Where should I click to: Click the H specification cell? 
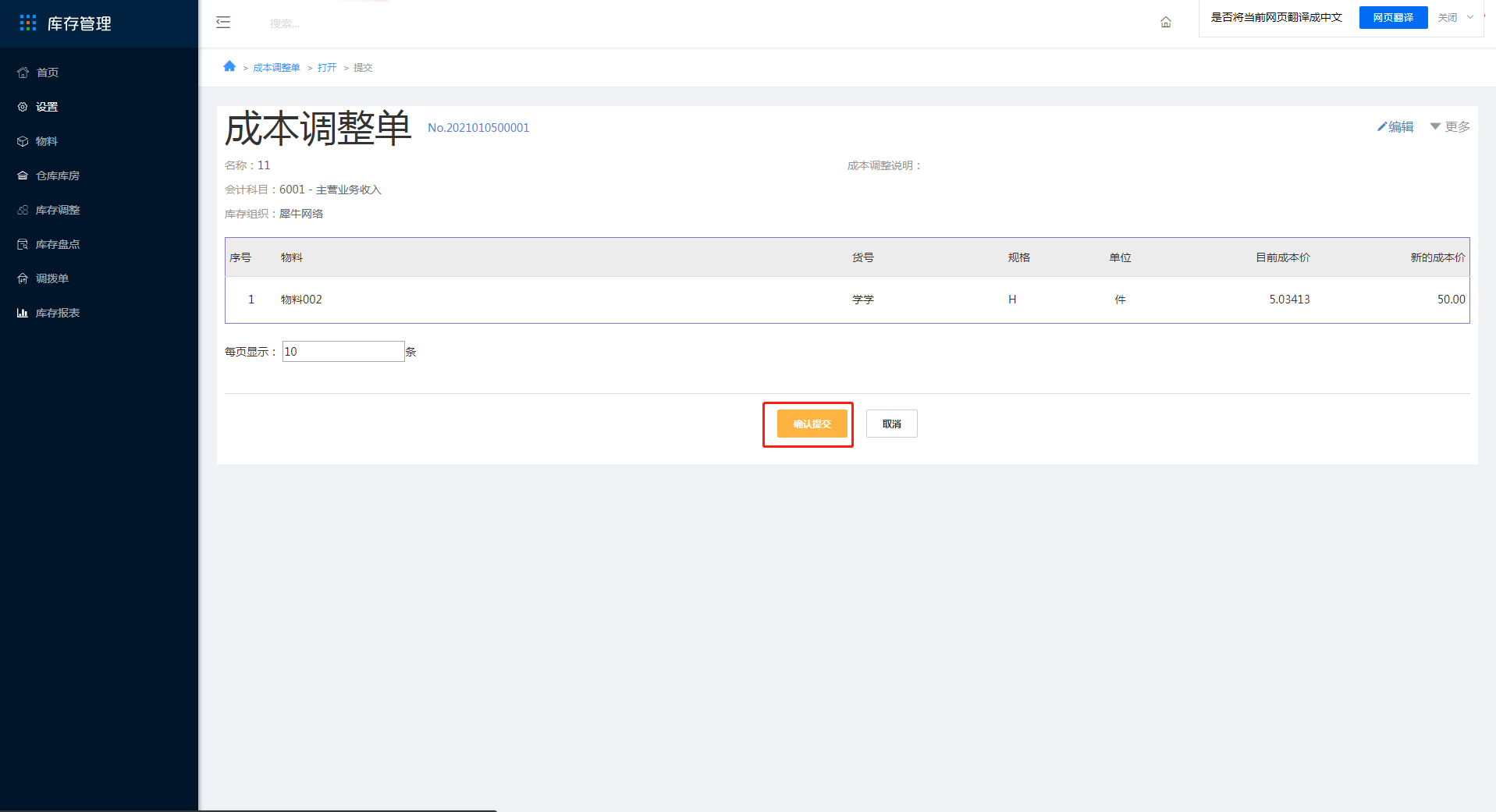coord(1012,300)
